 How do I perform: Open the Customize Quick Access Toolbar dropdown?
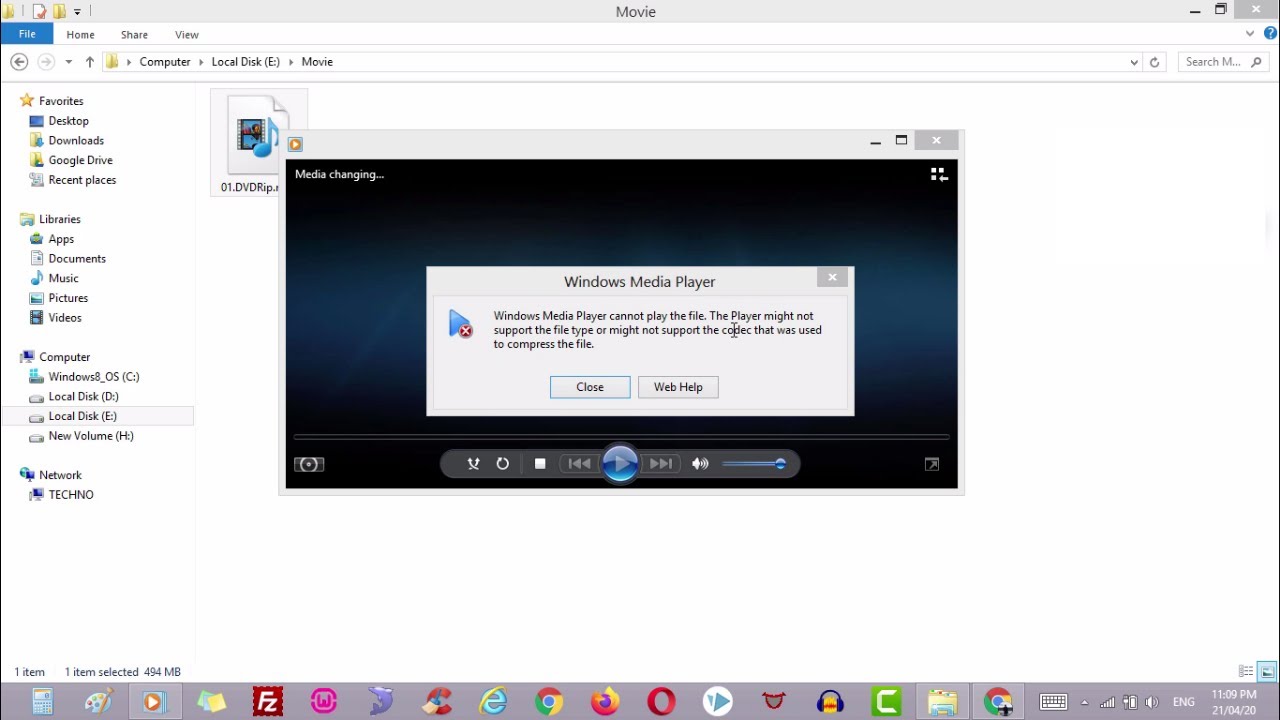(77, 12)
